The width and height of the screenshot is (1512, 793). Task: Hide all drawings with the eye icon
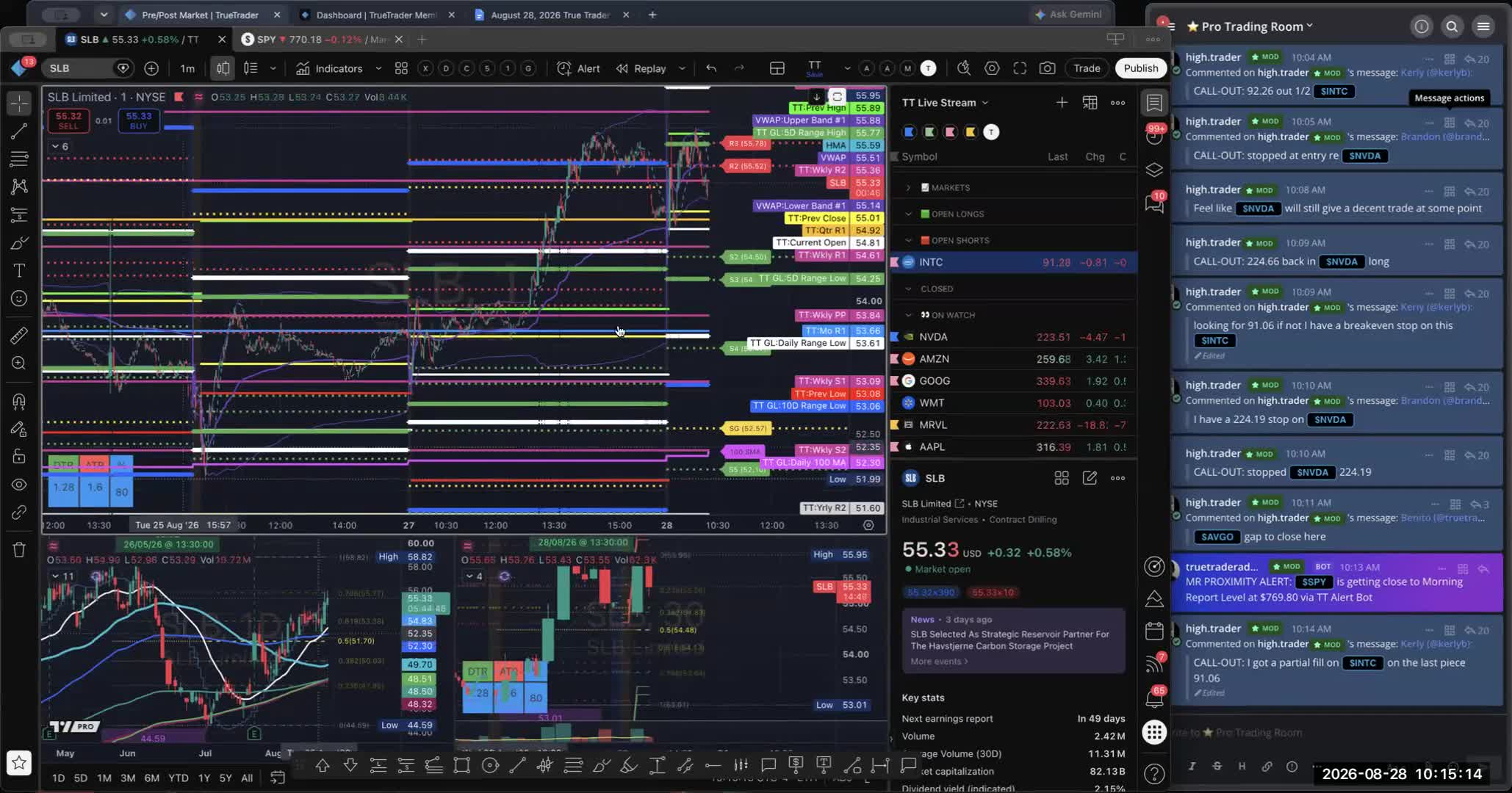[x=19, y=485]
